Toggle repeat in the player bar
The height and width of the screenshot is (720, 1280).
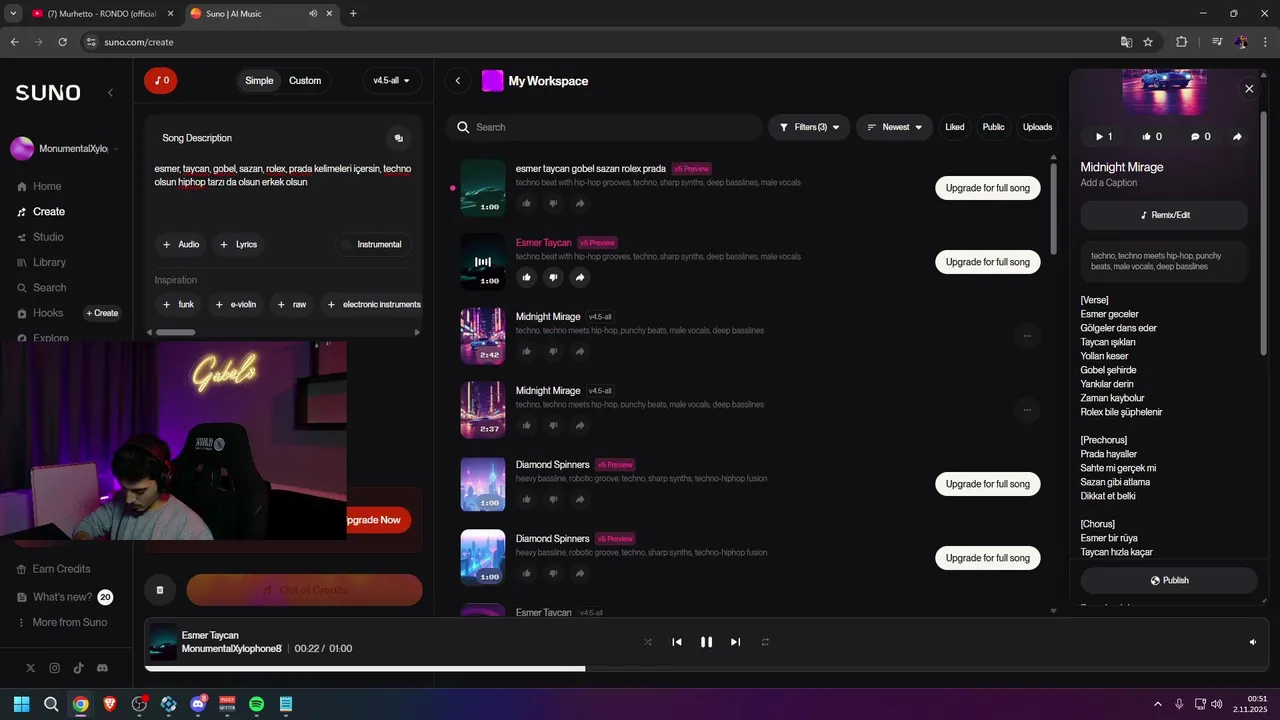765,642
